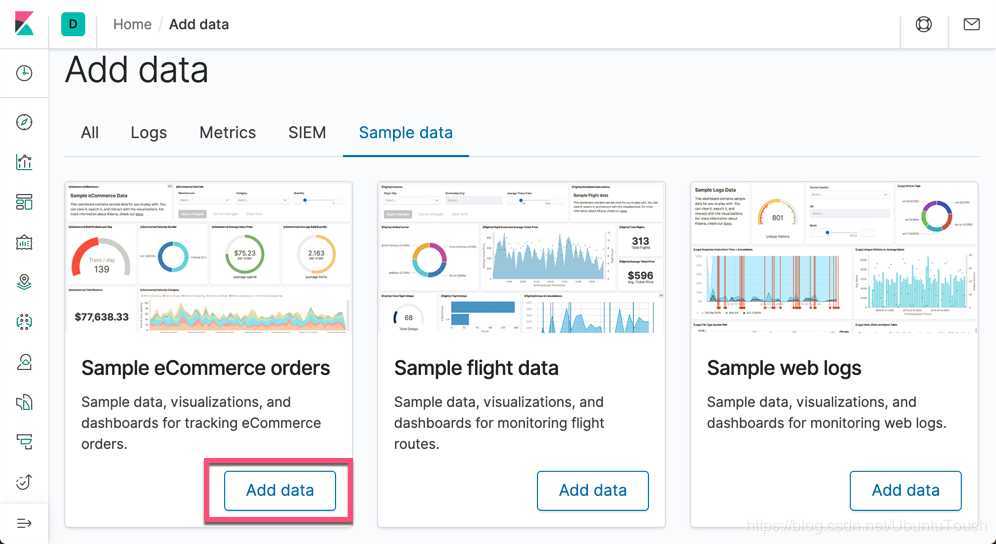Switch to the All tab
This screenshot has width=996, height=544.
tap(90, 132)
